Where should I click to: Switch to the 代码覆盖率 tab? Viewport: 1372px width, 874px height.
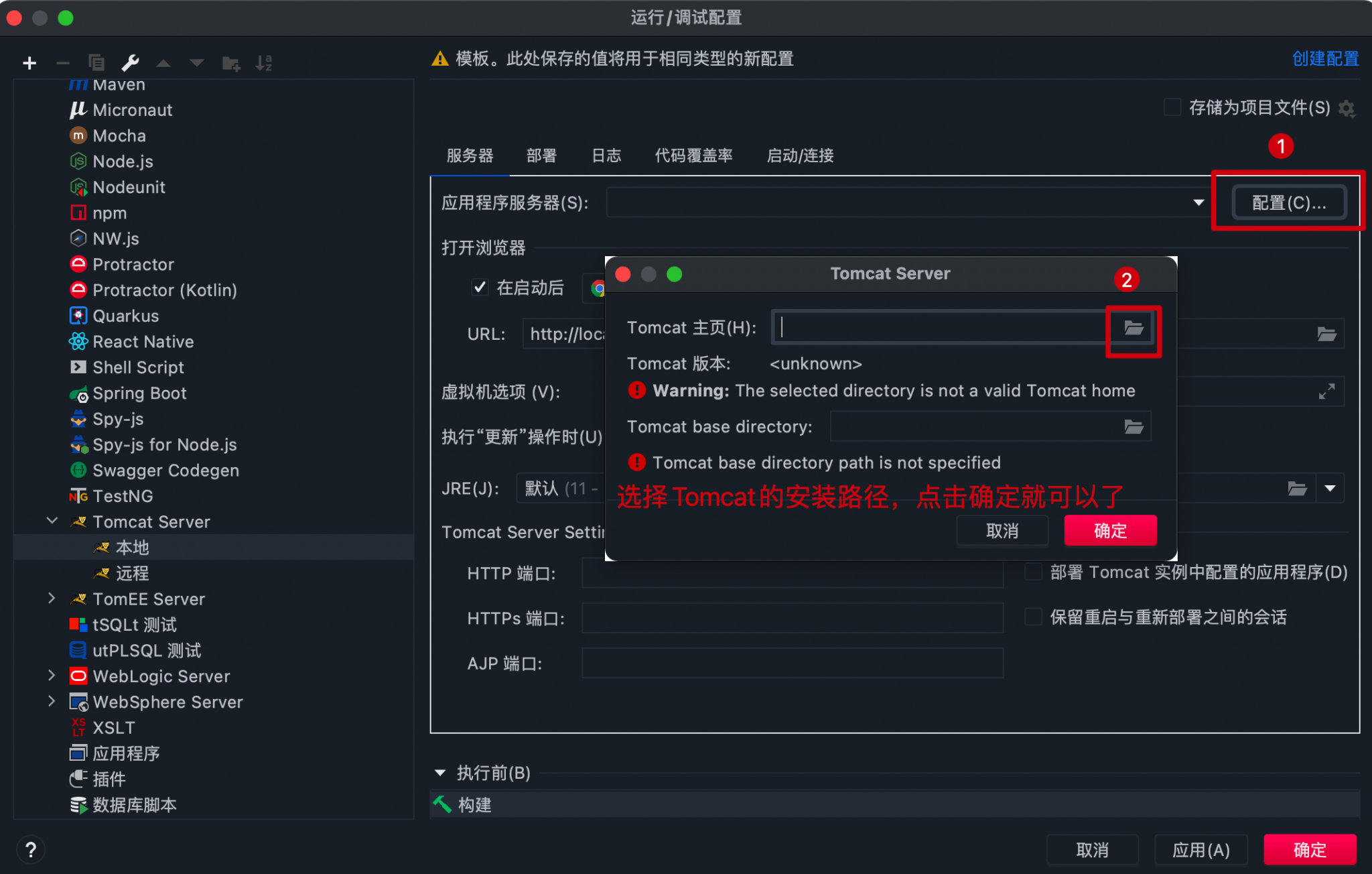tap(693, 155)
